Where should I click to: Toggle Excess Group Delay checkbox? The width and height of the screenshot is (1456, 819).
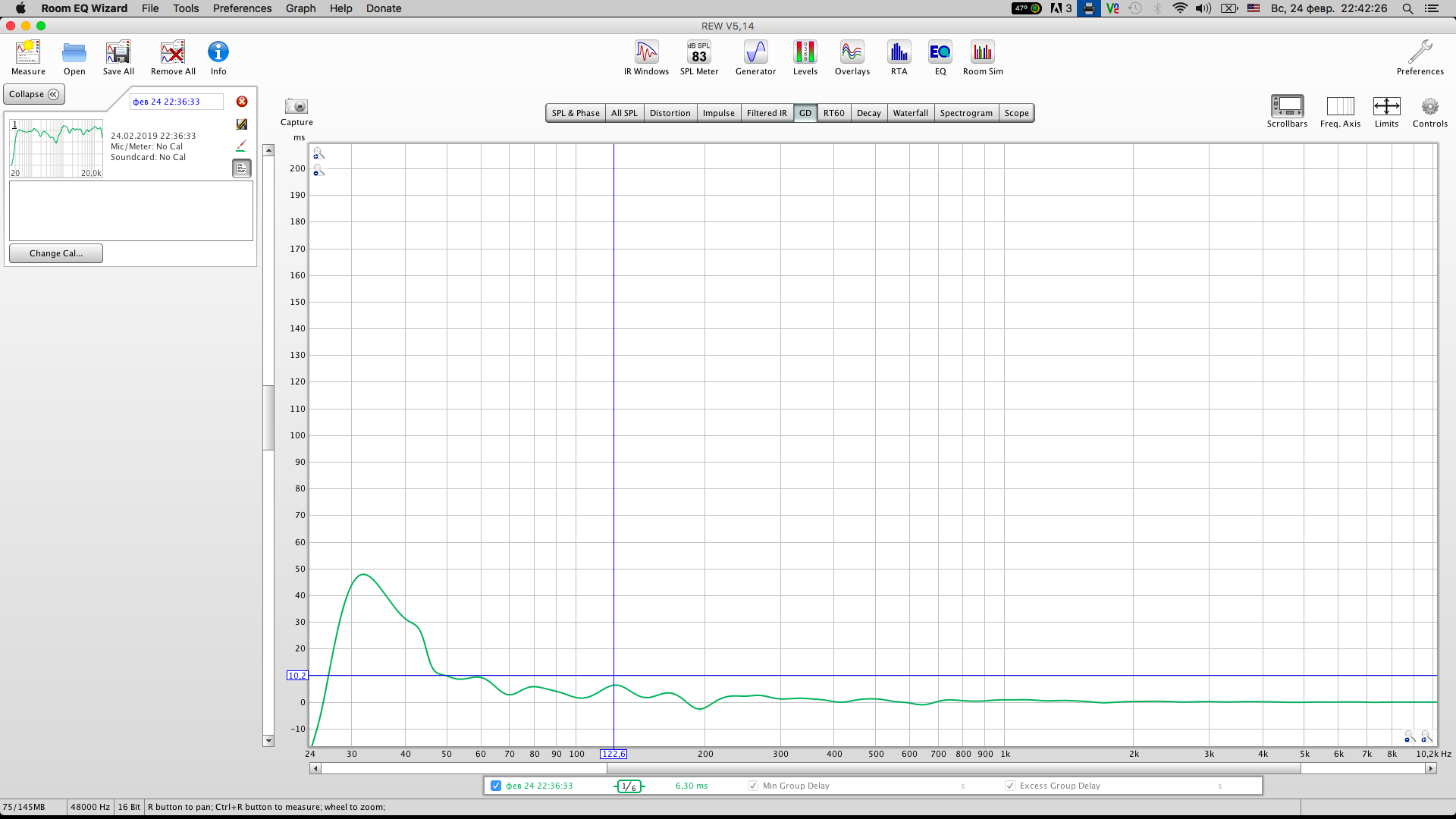(x=1010, y=786)
